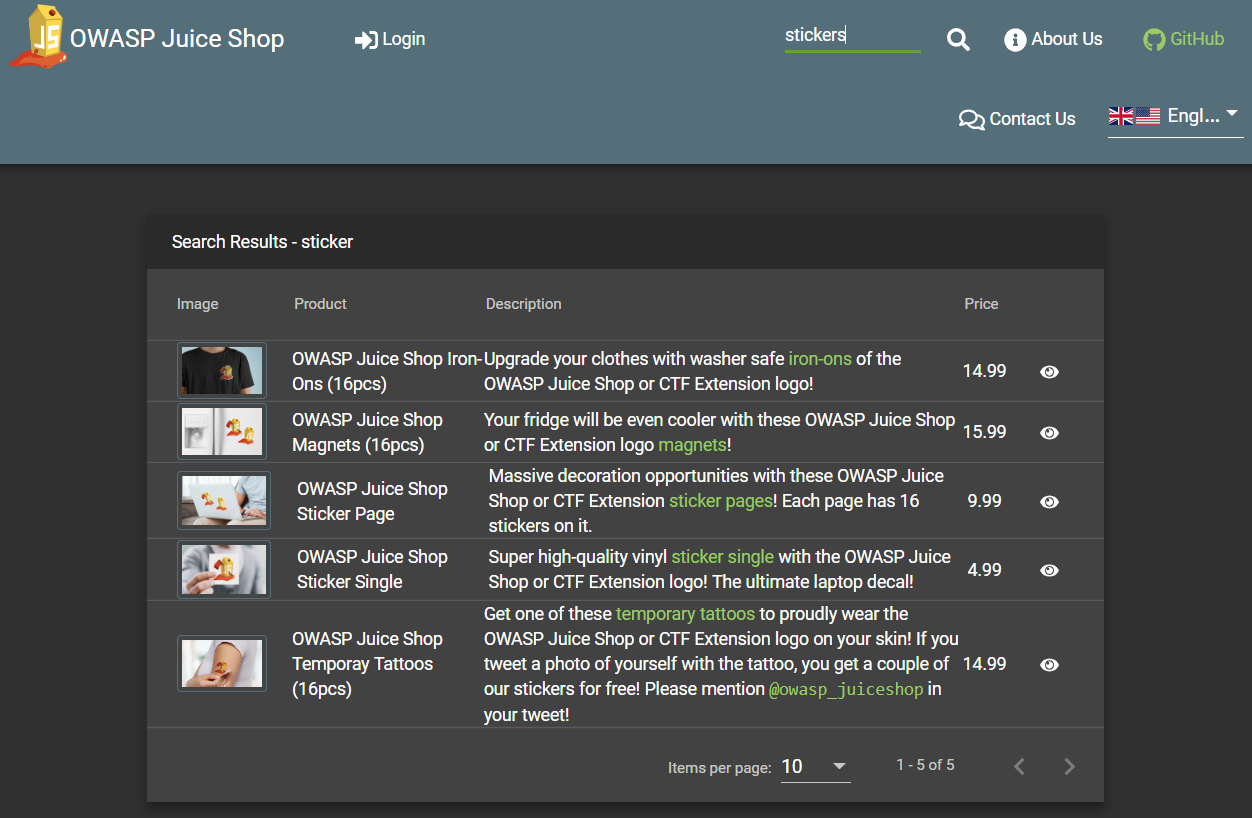The image size is (1252, 818).
Task: Click the Juice Shop carton logo
Action: 38,37
